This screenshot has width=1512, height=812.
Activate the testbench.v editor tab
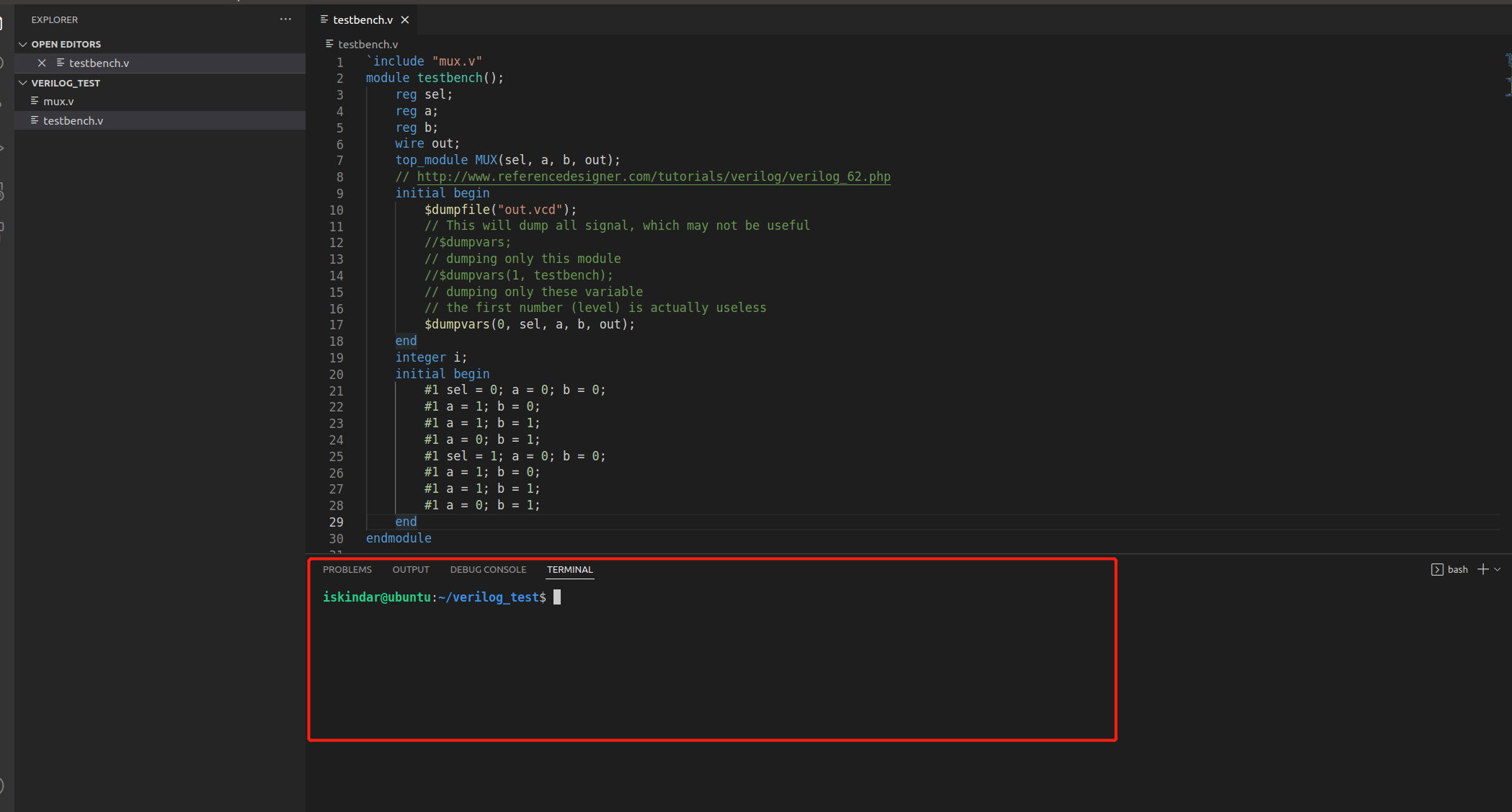point(363,20)
